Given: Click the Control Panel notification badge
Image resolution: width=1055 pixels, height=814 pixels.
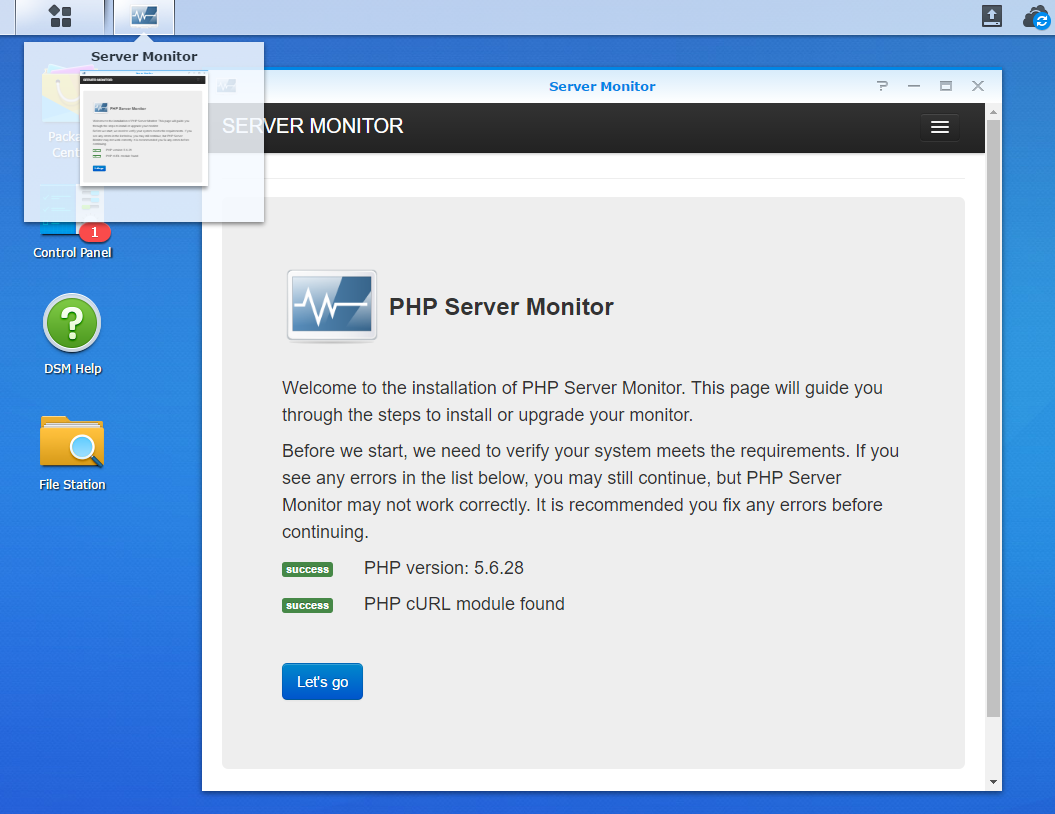Looking at the screenshot, I should (x=94, y=232).
